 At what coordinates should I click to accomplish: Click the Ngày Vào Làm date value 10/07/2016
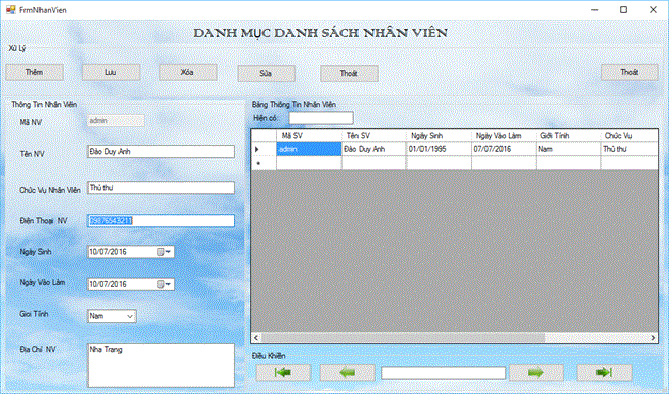click(x=108, y=284)
